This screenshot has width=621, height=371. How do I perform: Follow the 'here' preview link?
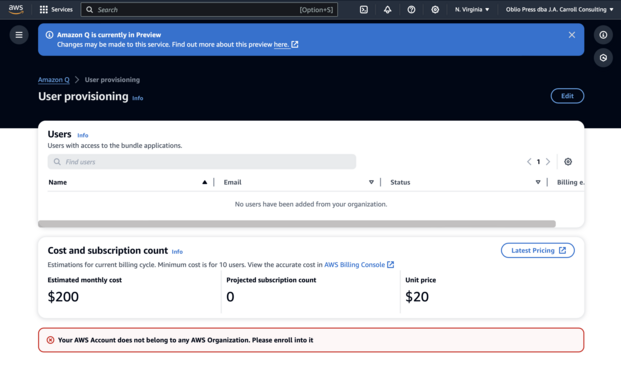pos(281,44)
